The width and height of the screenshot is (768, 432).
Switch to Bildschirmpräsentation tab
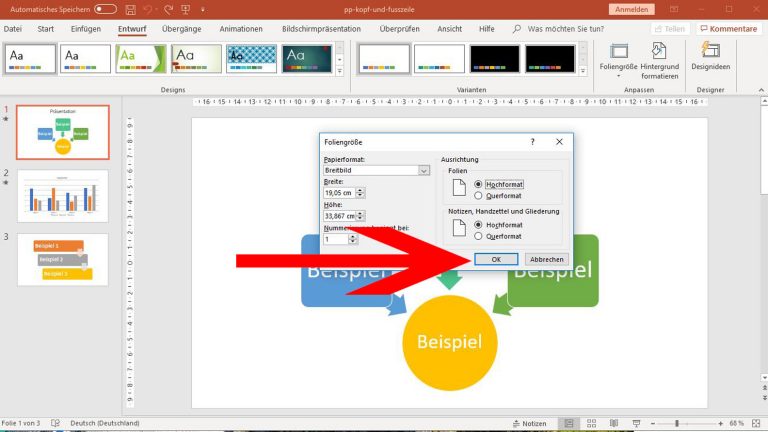[x=321, y=29]
